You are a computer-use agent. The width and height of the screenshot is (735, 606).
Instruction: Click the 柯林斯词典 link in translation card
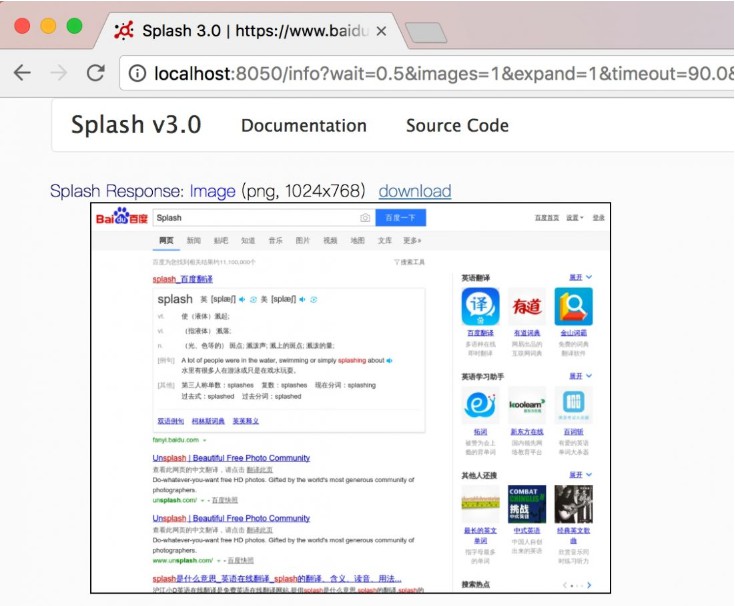tap(208, 421)
